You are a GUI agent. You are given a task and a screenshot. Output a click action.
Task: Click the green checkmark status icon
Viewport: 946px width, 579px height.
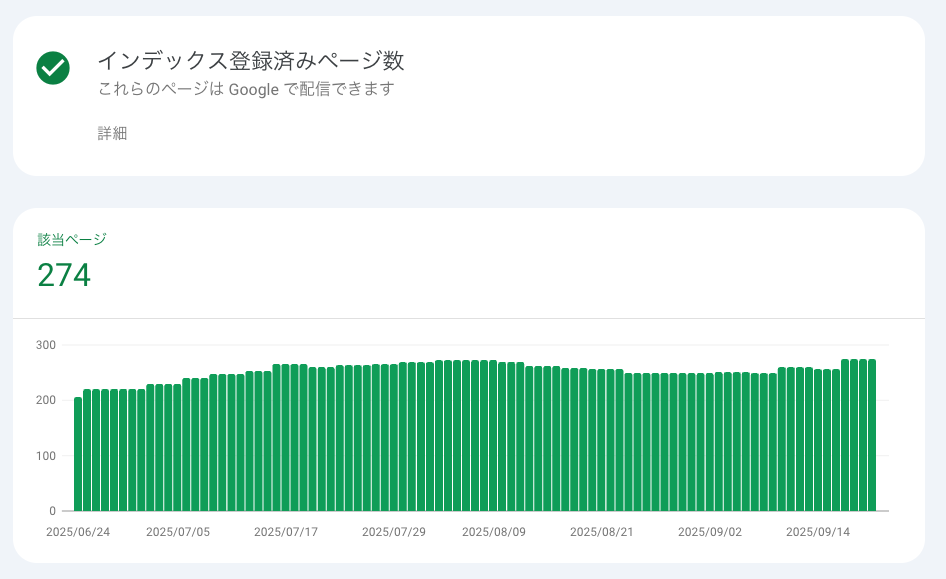53,68
